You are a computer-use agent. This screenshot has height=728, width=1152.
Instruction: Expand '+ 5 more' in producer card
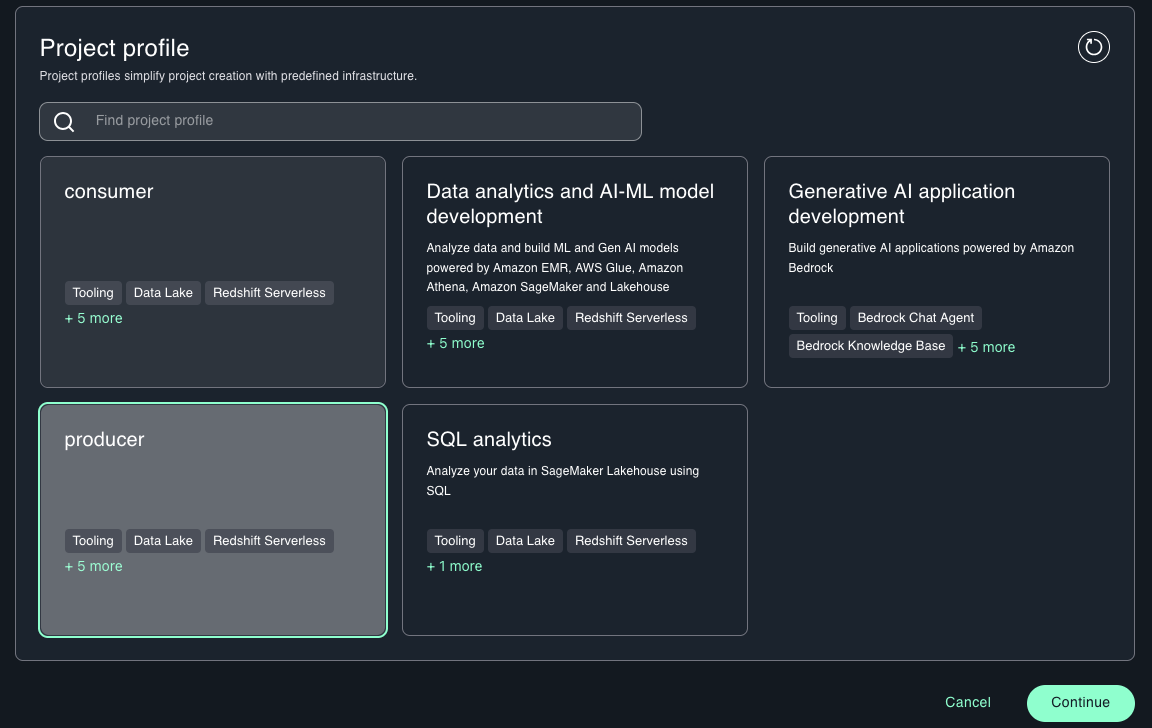(93, 566)
